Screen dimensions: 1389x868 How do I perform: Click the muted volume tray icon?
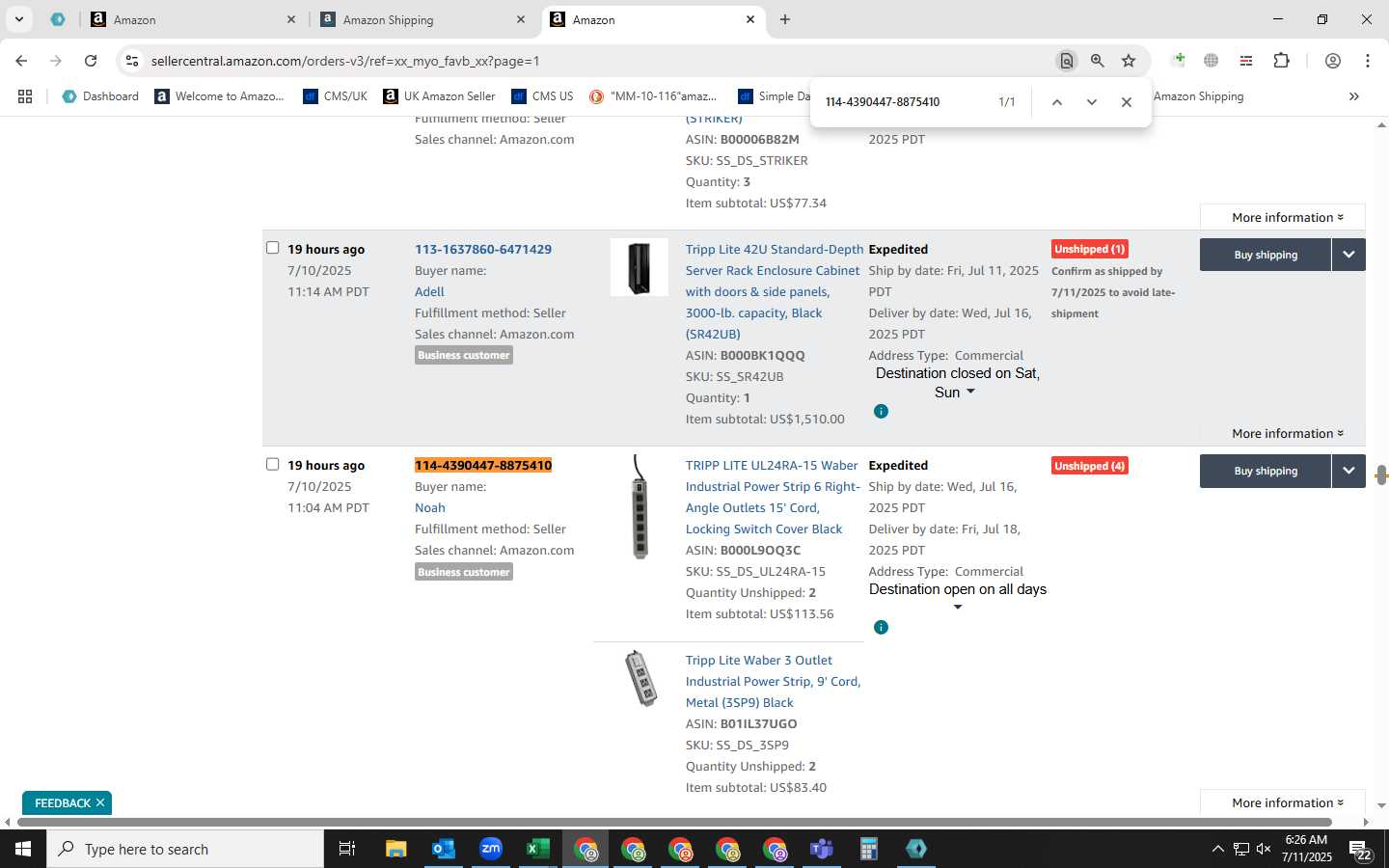[1264, 849]
